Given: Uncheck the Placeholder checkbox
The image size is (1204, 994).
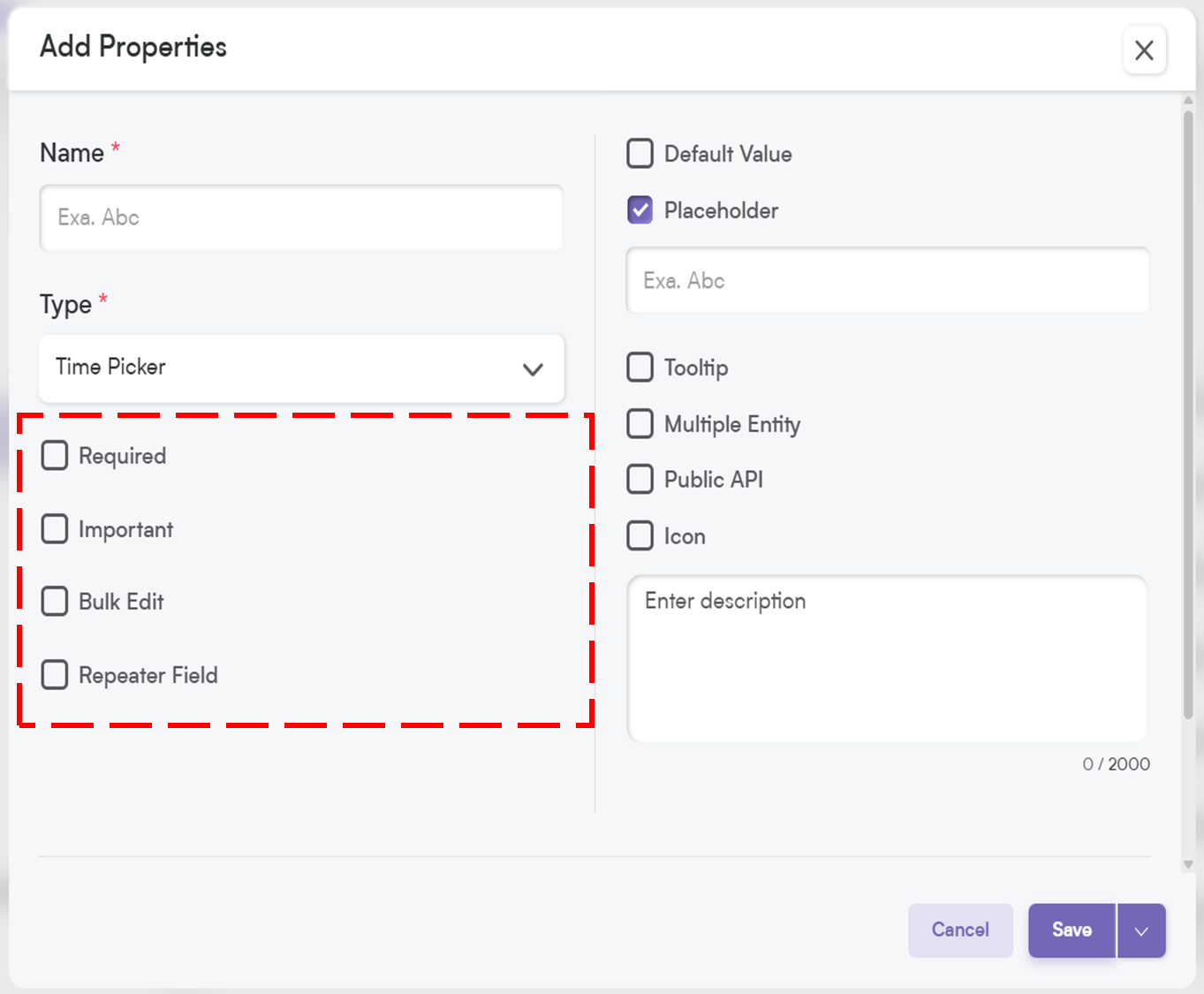Looking at the screenshot, I should pos(640,210).
